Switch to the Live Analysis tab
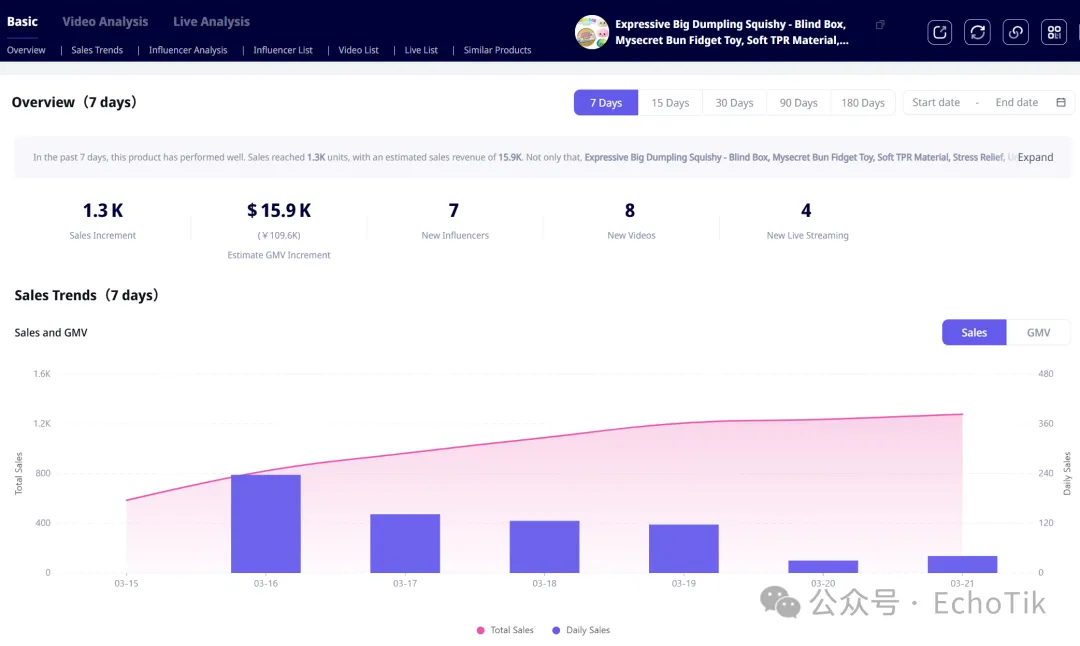The height and width of the screenshot is (646, 1080). point(211,21)
